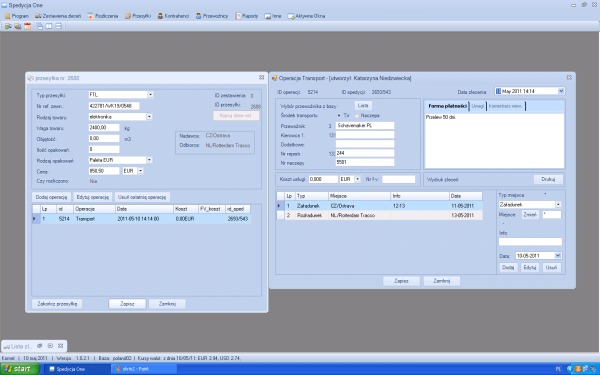
Task: Click the Zmień place button
Action: tap(530, 215)
